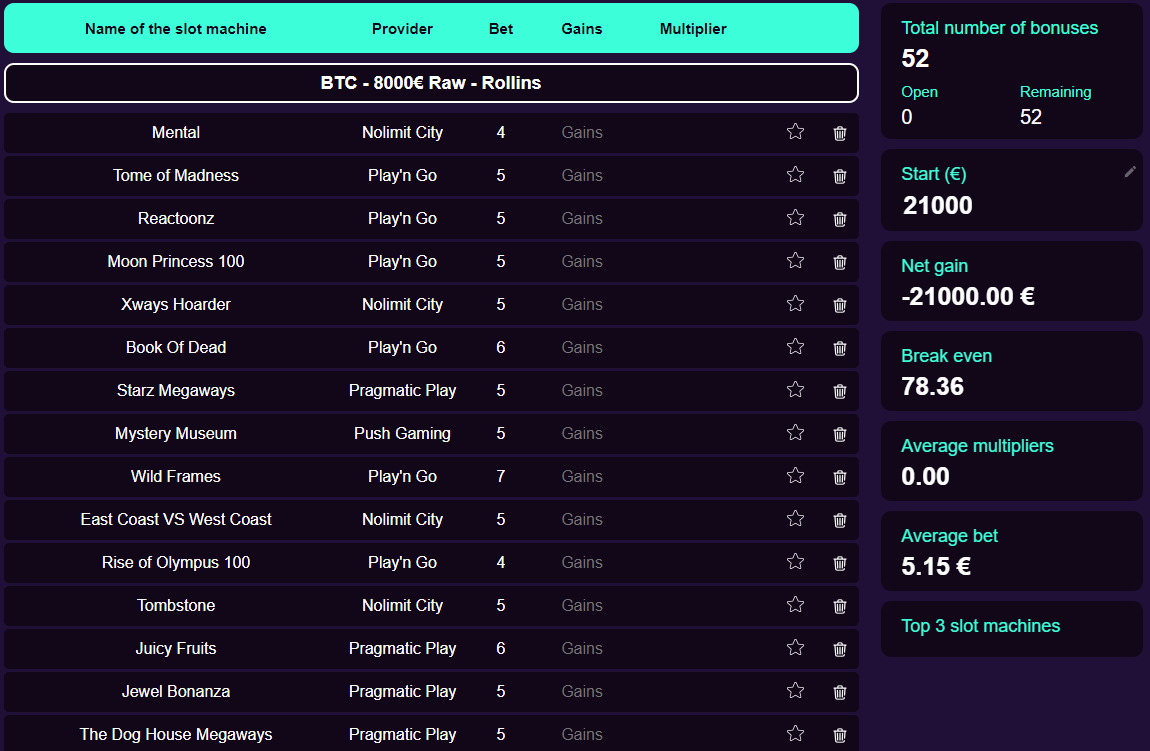This screenshot has width=1150, height=751.
Task: Remove Mystery Museum via trash icon
Action: pyautogui.click(x=840, y=434)
